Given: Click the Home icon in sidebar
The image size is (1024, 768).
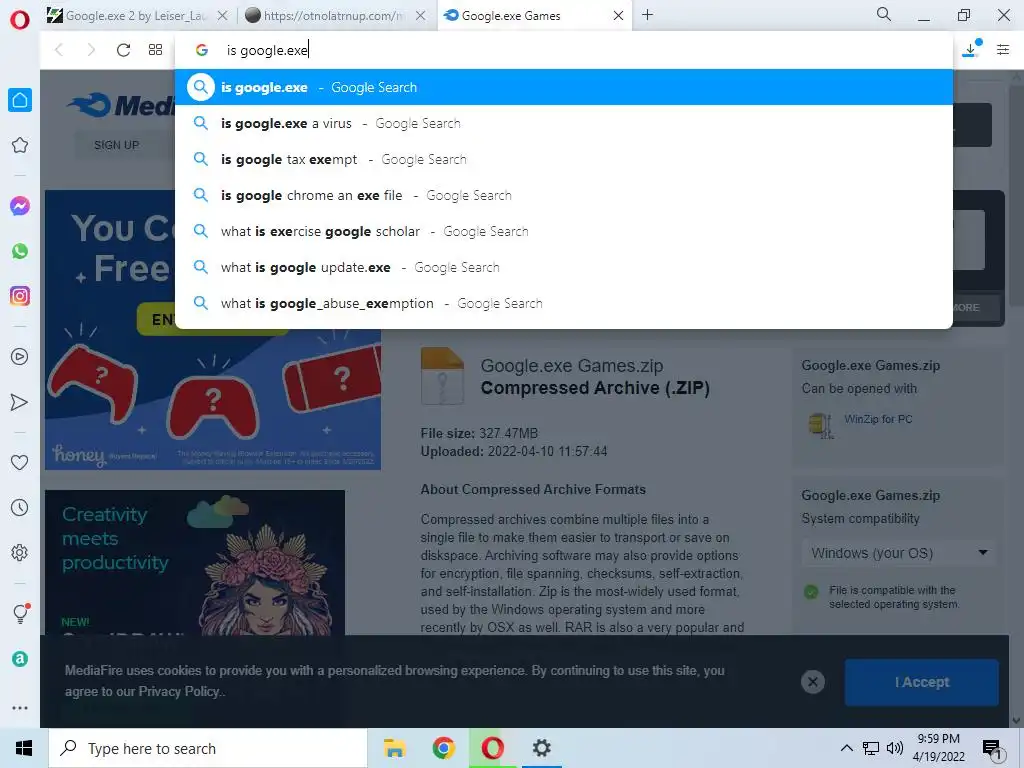Looking at the screenshot, I should pyautogui.click(x=20, y=100).
